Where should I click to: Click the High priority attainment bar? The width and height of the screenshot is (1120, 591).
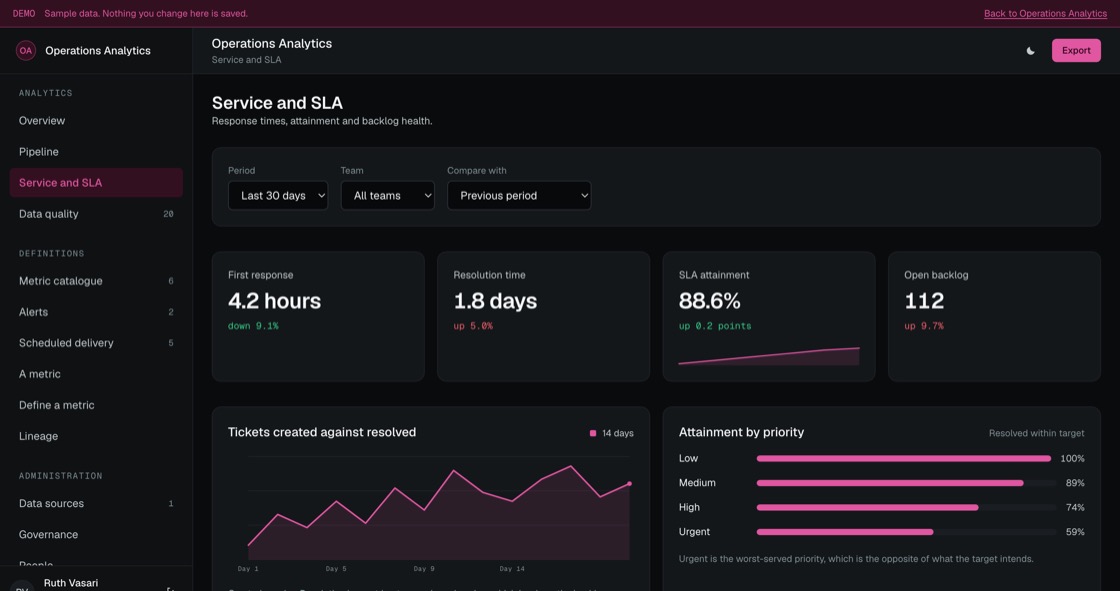tap(906, 507)
